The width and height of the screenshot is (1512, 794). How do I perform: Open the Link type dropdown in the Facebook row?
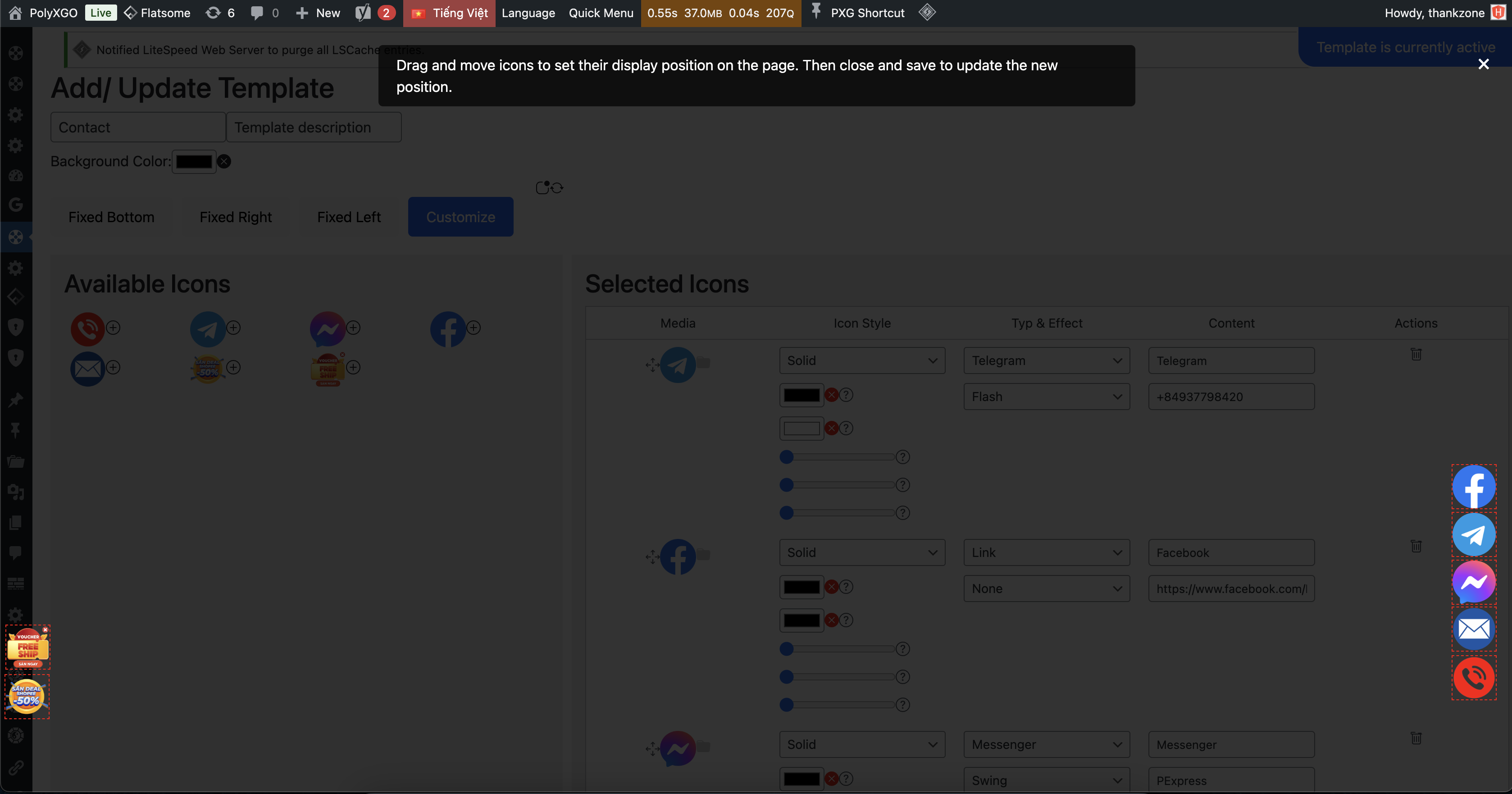[1047, 552]
